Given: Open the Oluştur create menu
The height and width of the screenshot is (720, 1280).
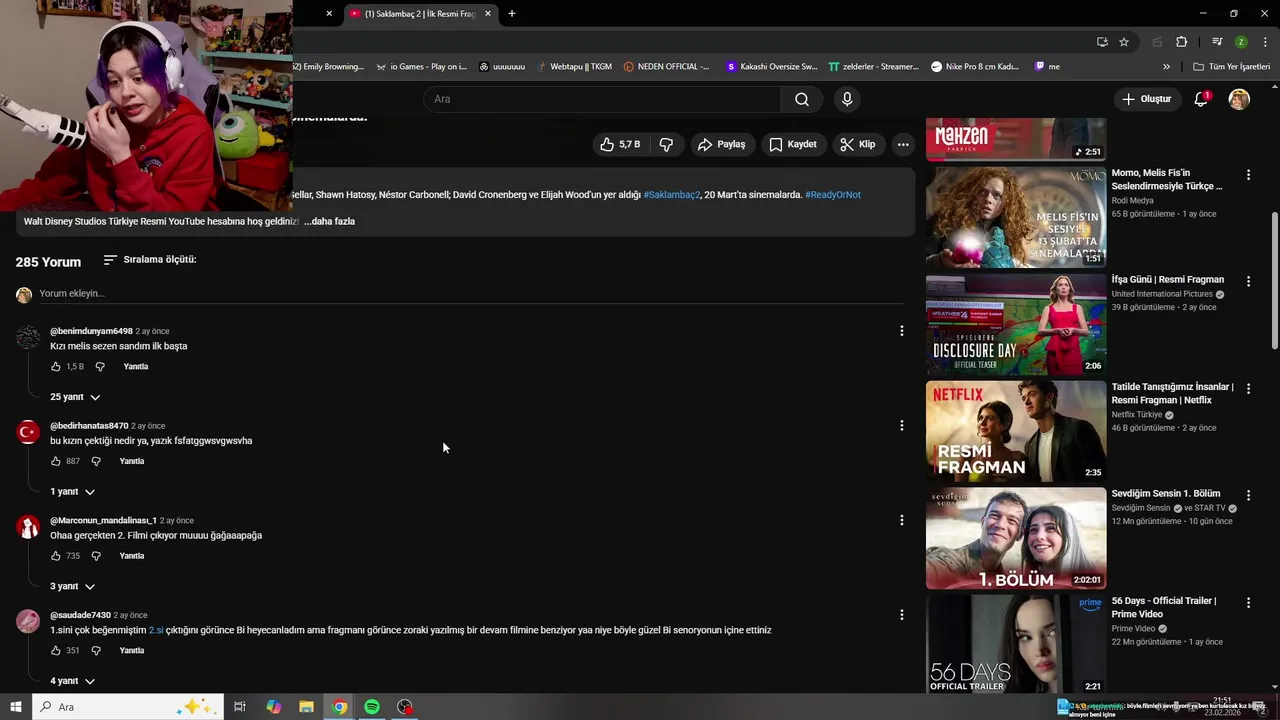Looking at the screenshot, I should (1146, 99).
